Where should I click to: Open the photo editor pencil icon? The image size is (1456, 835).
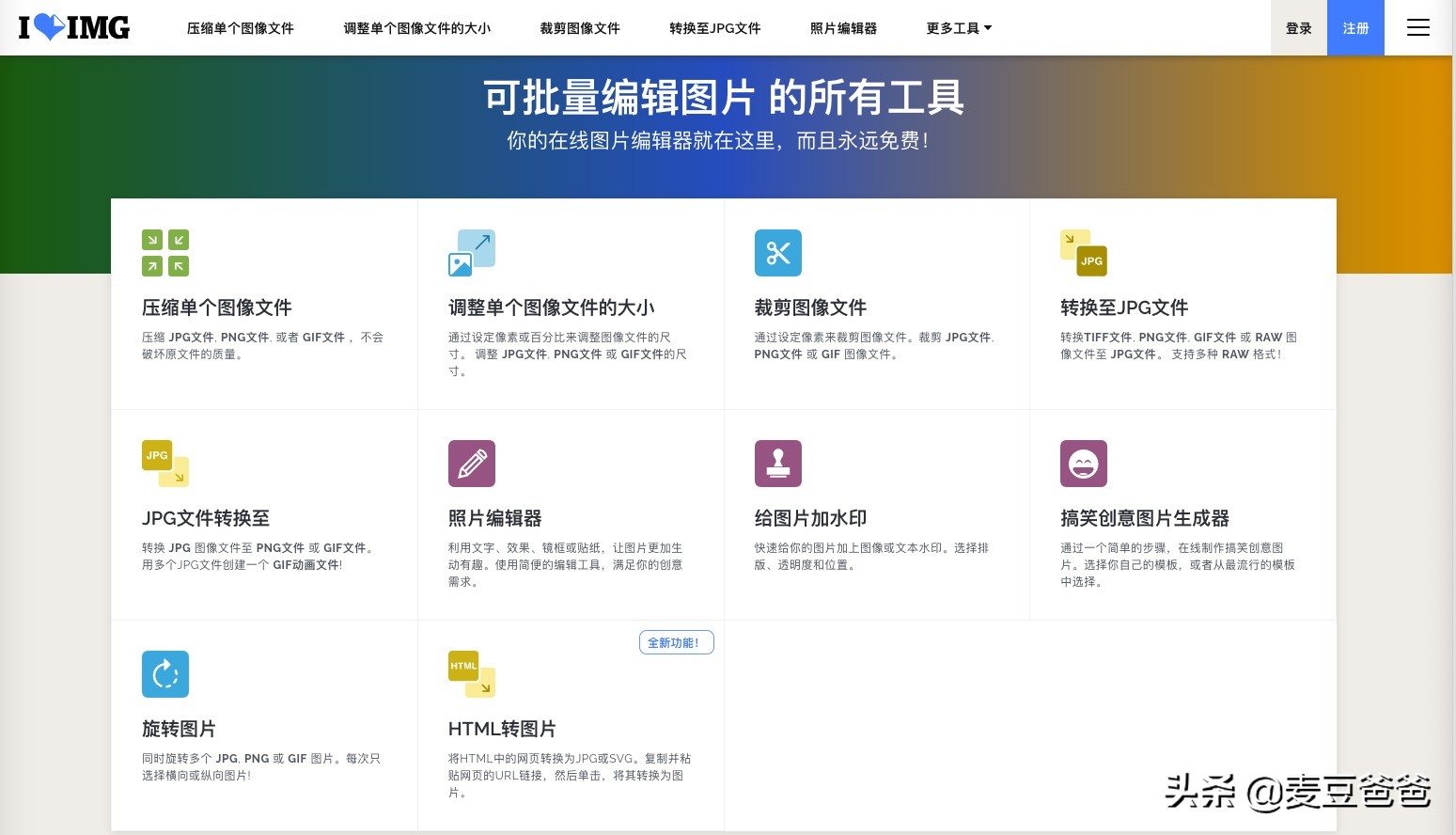tap(472, 463)
